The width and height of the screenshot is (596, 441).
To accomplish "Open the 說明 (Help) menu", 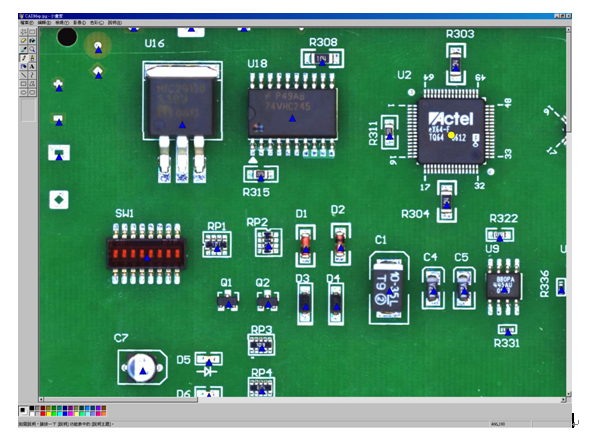I will [x=114, y=23].
